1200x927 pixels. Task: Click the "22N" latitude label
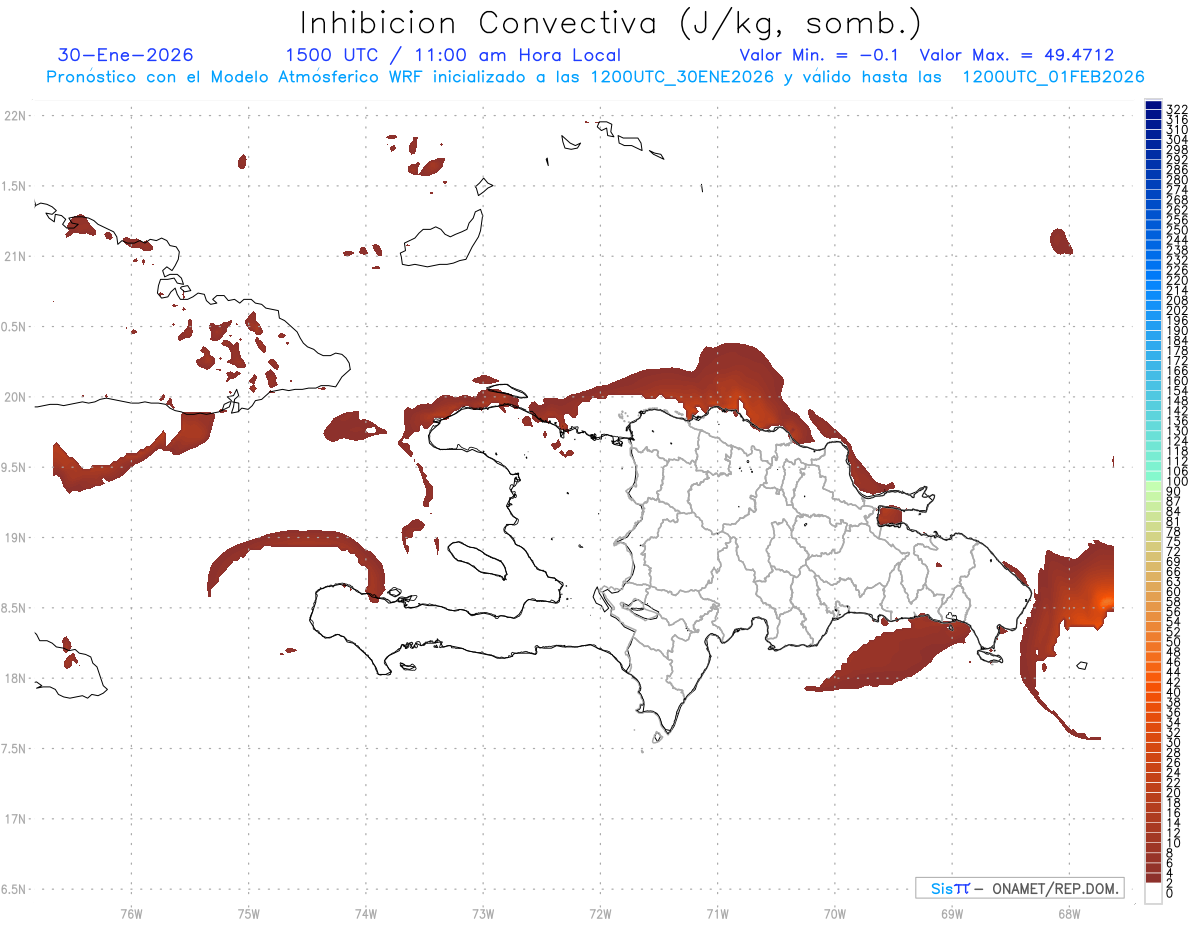coord(14,116)
